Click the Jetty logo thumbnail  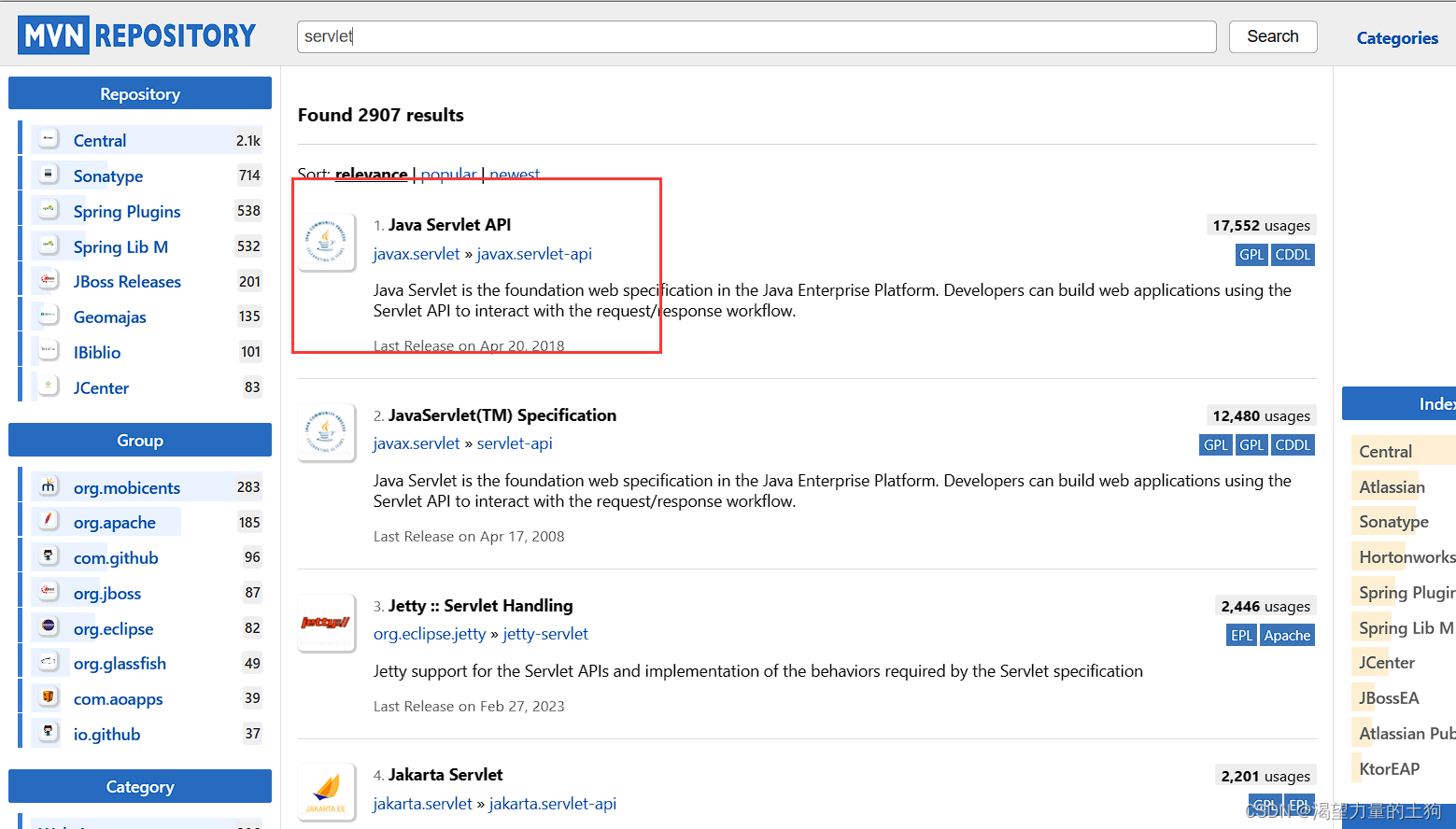coord(326,623)
